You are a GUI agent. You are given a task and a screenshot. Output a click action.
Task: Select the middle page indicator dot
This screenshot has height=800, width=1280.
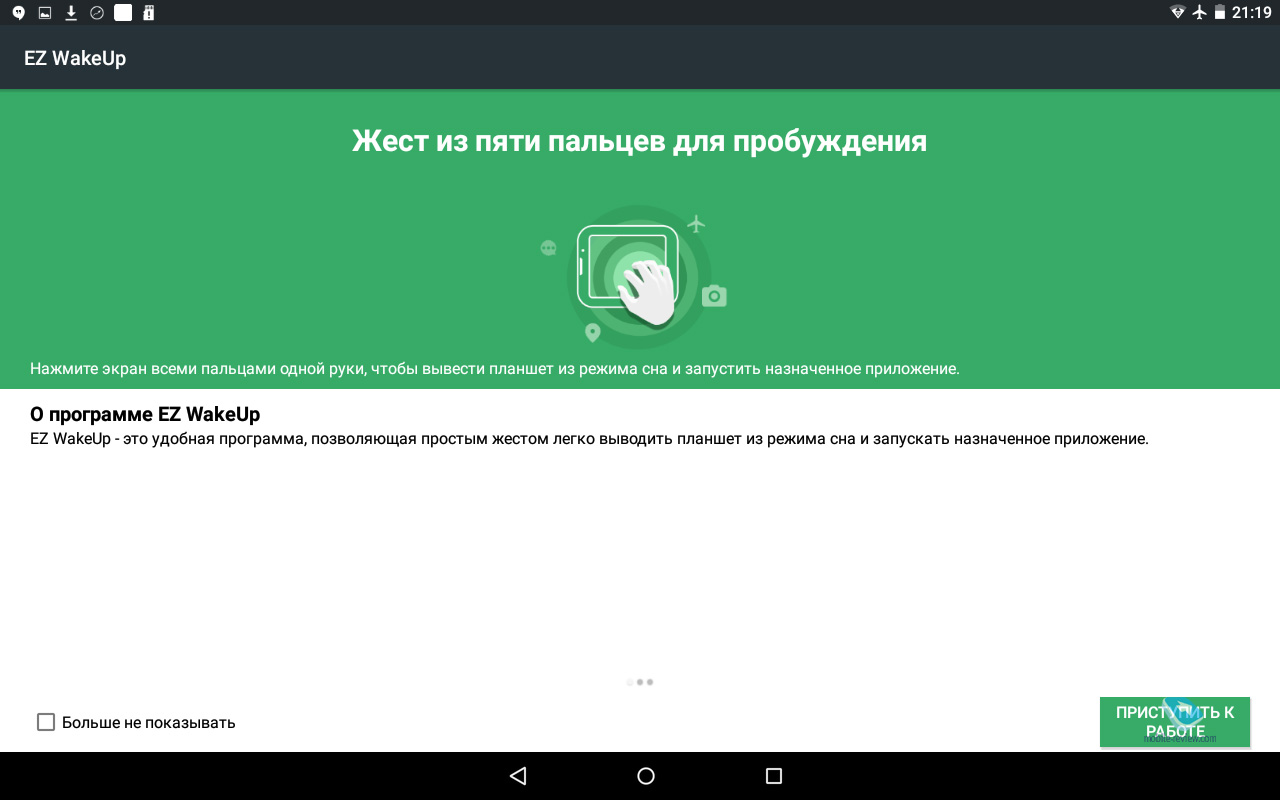640,682
